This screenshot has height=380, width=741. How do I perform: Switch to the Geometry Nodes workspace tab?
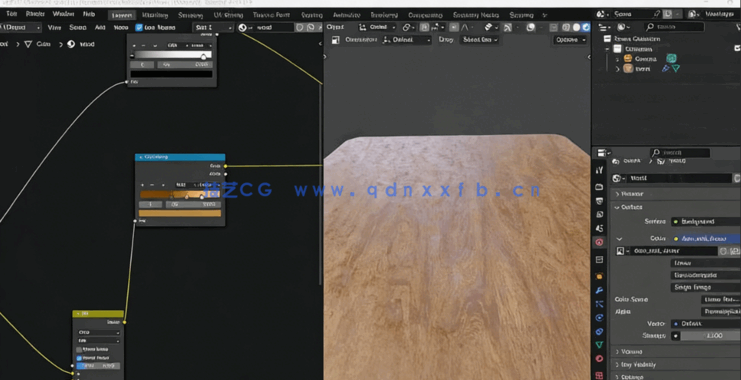tap(475, 15)
